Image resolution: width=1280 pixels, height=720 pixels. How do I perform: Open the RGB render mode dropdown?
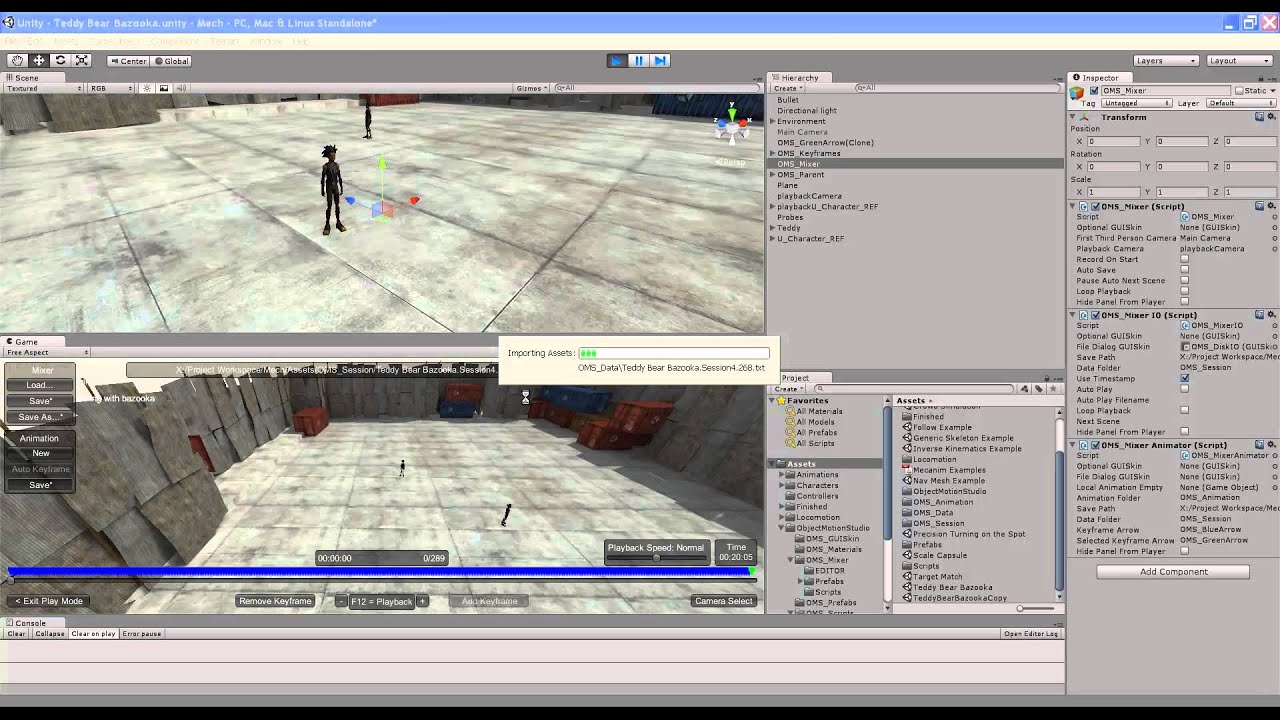(x=111, y=88)
